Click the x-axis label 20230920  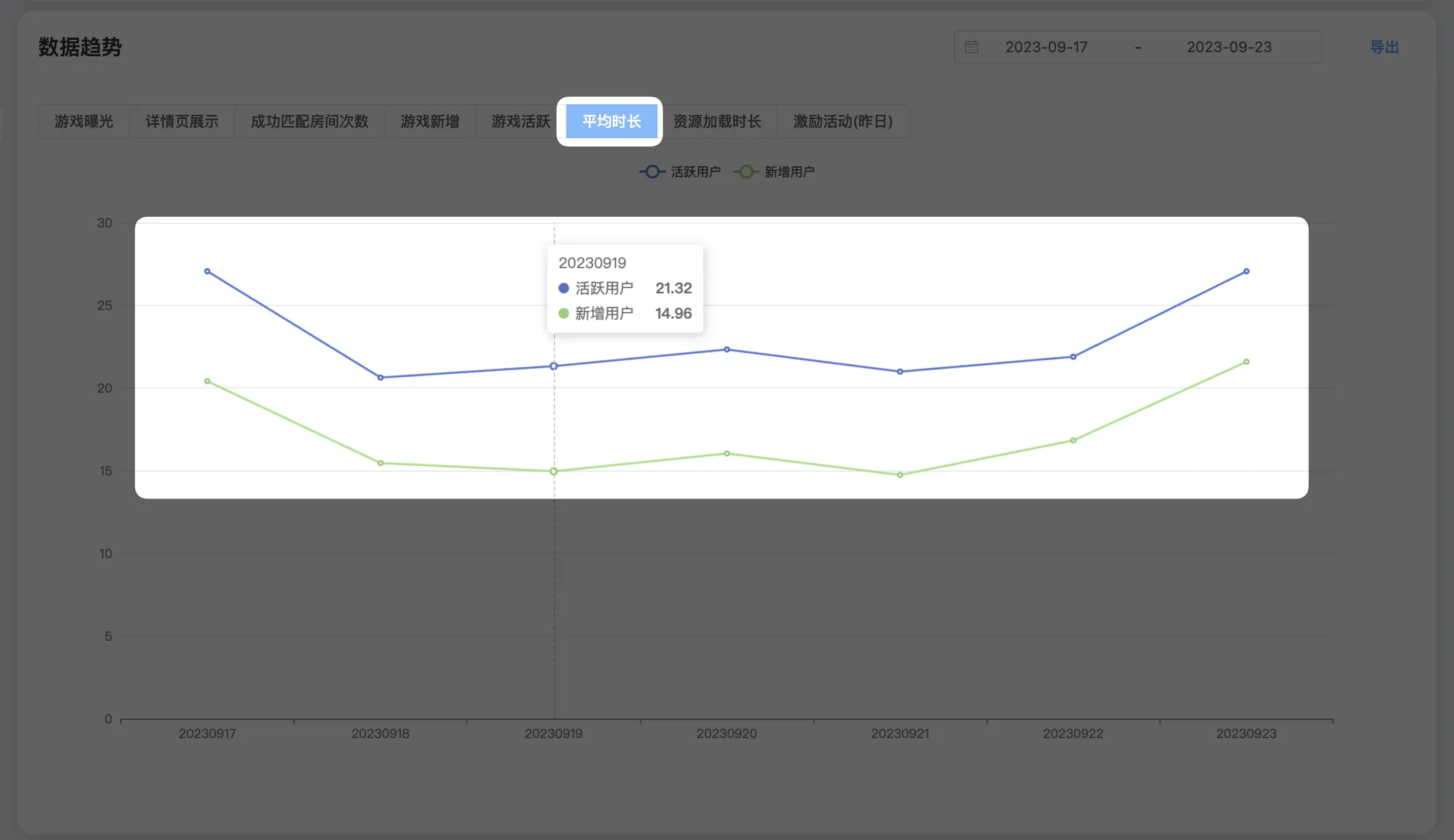pyautogui.click(x=727, y=733)
